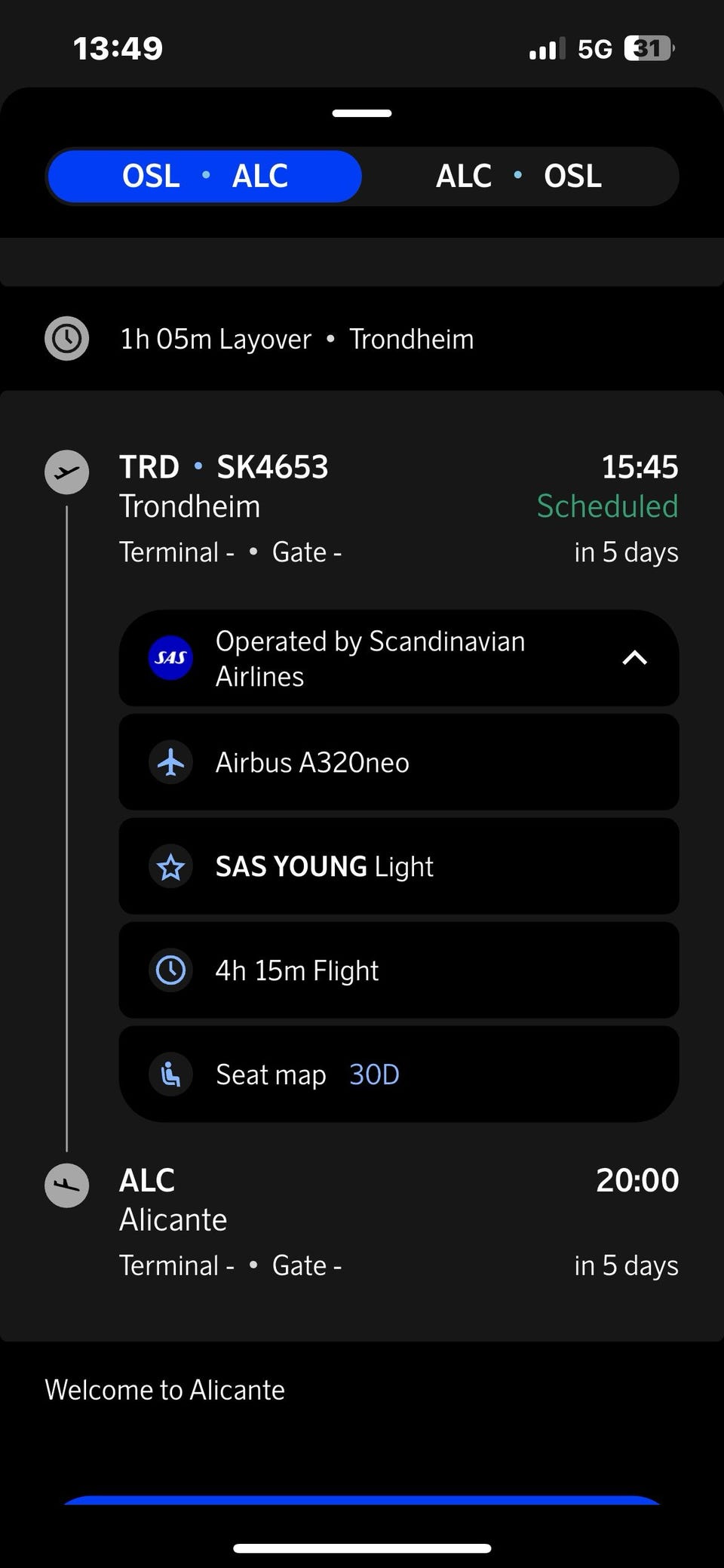Collapse the Operated by Scandinavian Airlines section
724x1568 pixels.
click(634, 658)
